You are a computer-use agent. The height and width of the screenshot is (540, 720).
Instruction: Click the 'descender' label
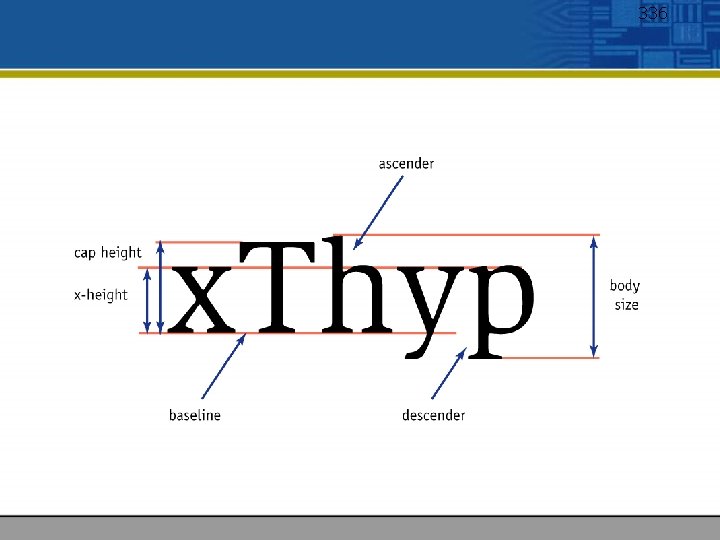433,415
